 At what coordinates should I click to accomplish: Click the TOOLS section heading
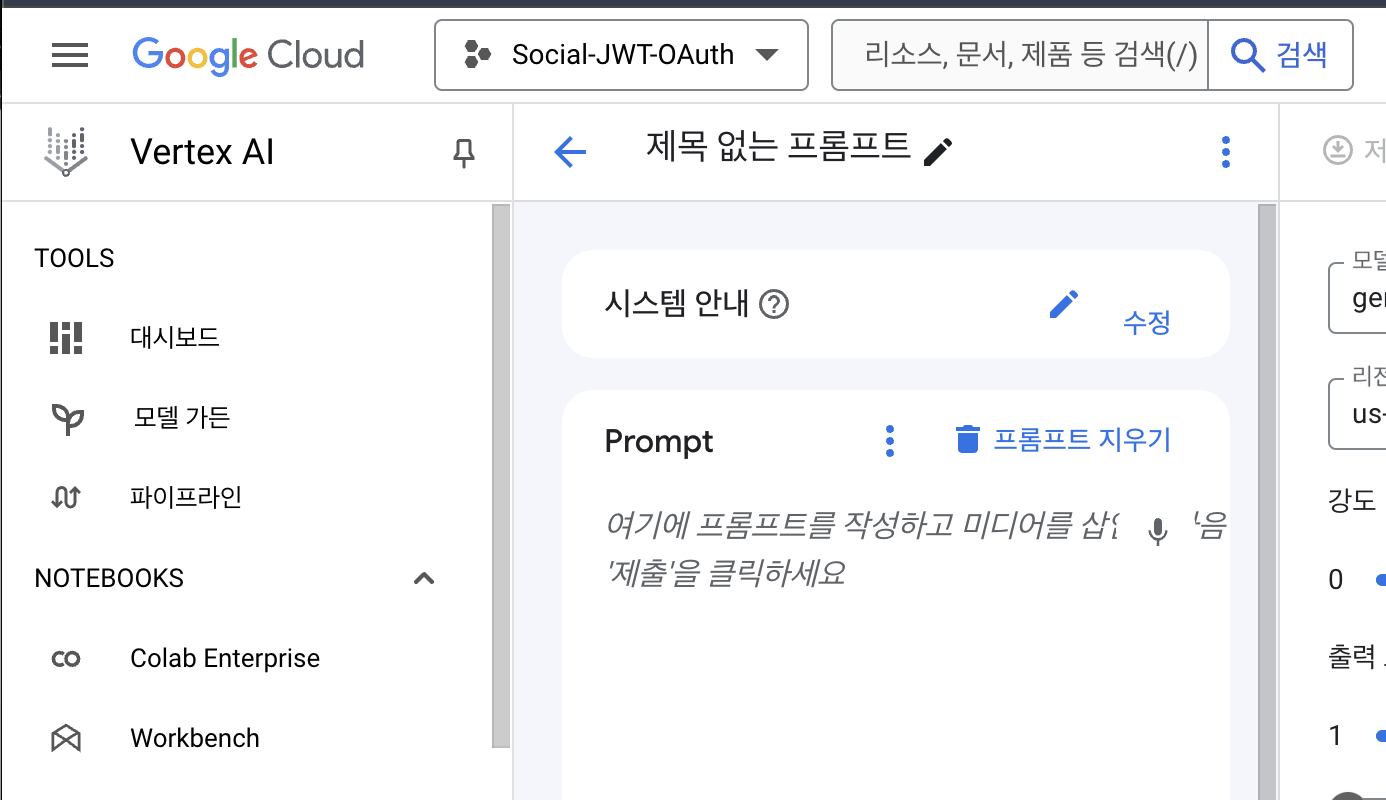75,258
